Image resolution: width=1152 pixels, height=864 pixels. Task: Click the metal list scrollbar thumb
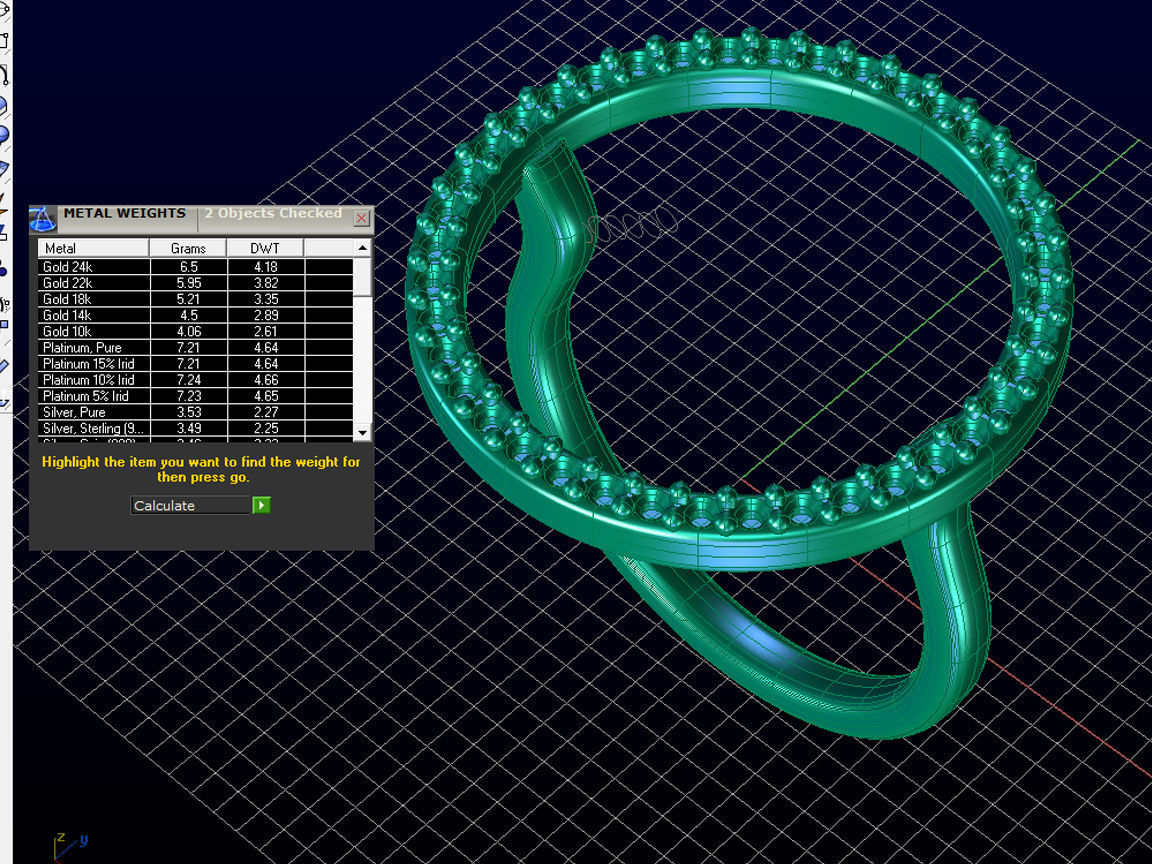361,277
